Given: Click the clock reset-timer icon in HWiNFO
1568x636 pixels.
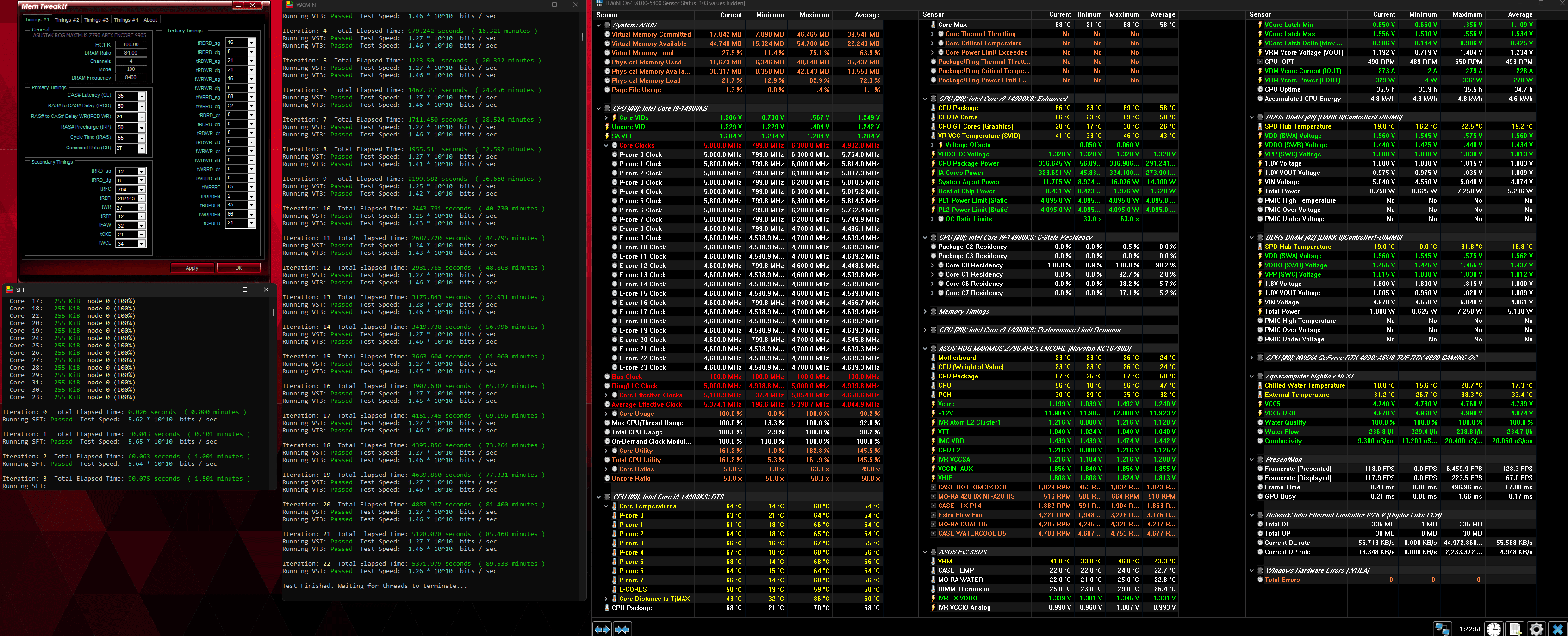Looking at the screenshot, I should pyautogui.click(x=1494, y=629).
